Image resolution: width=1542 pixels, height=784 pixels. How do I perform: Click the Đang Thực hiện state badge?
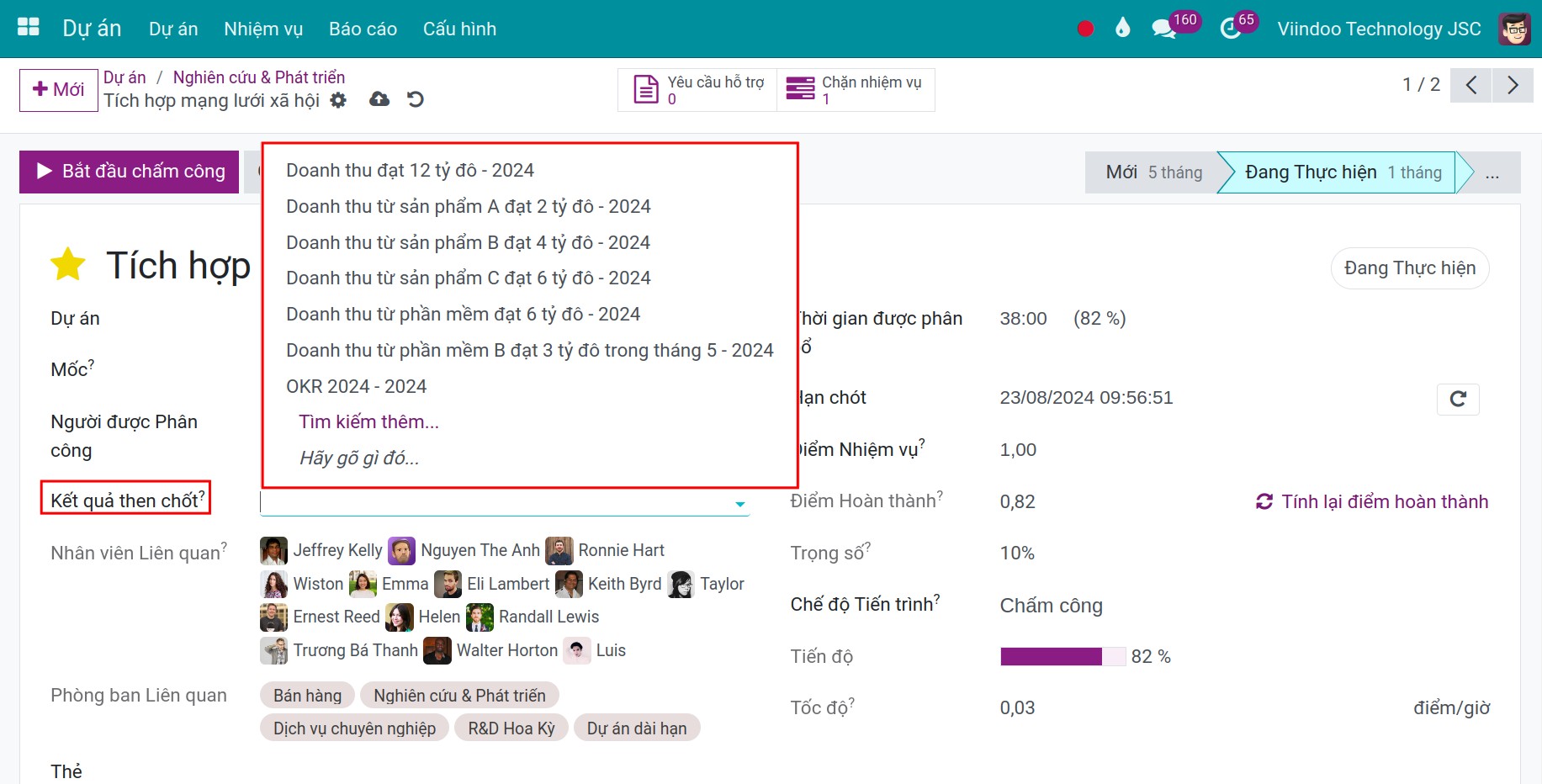point(1410,268)
